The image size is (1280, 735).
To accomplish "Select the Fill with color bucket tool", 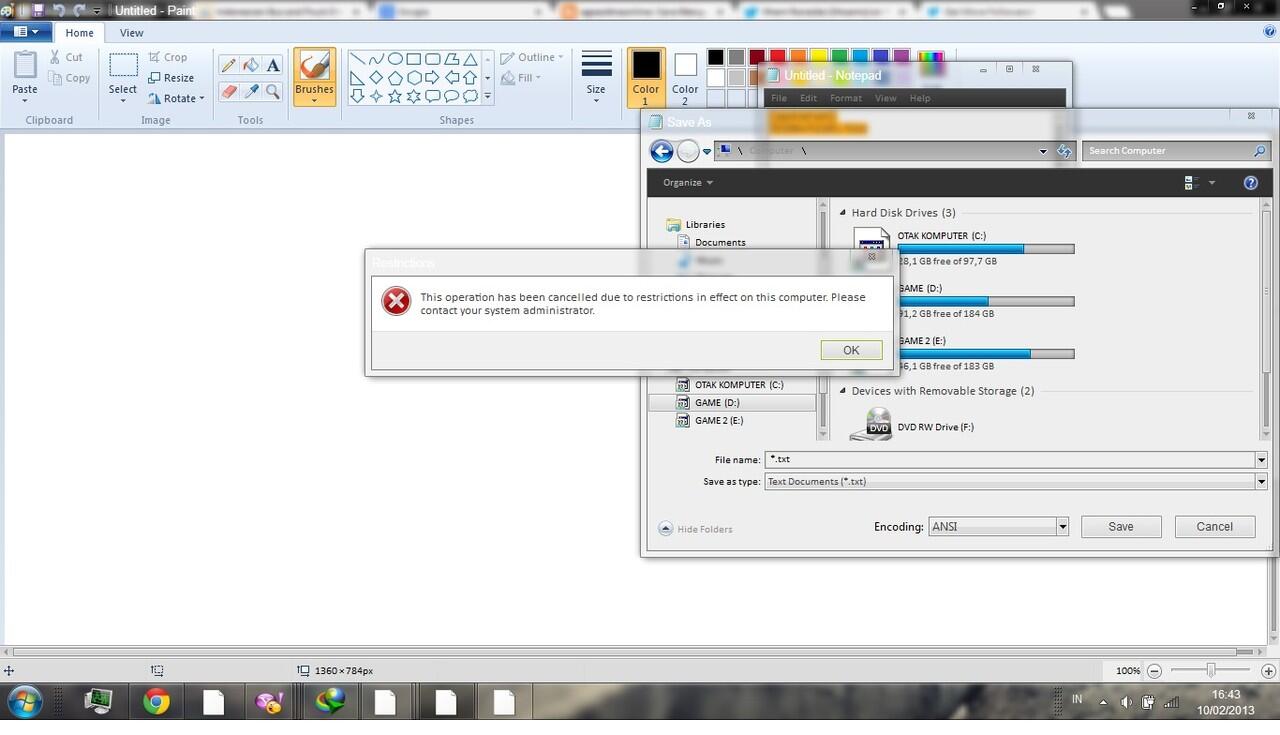I will pos(250,65).
